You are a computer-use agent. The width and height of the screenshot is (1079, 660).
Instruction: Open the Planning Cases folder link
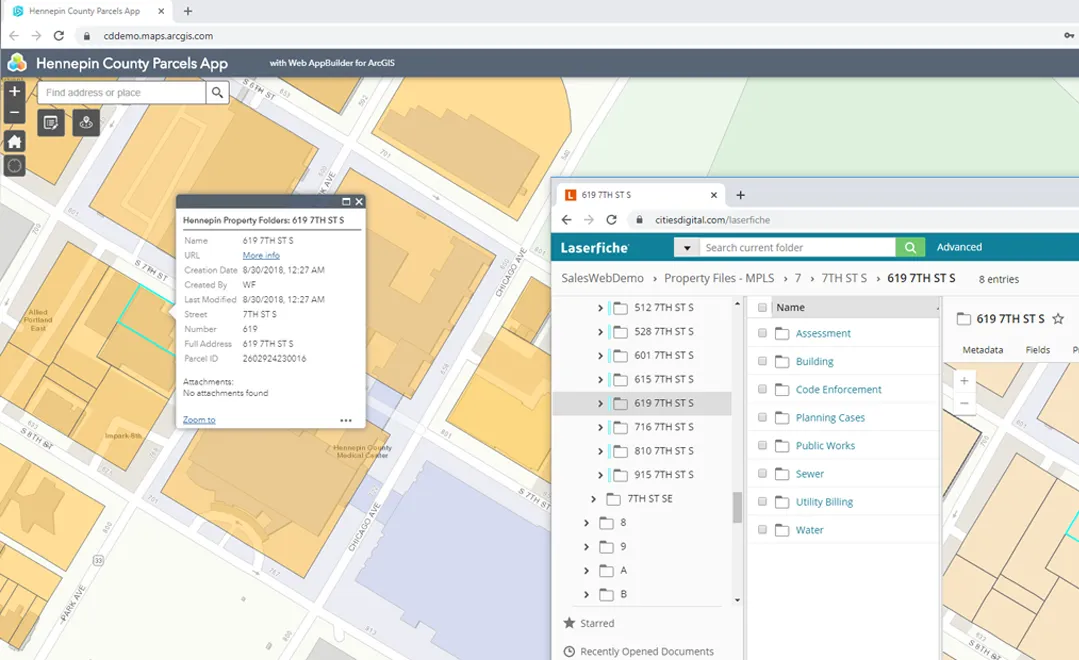(x=830, y=418)
